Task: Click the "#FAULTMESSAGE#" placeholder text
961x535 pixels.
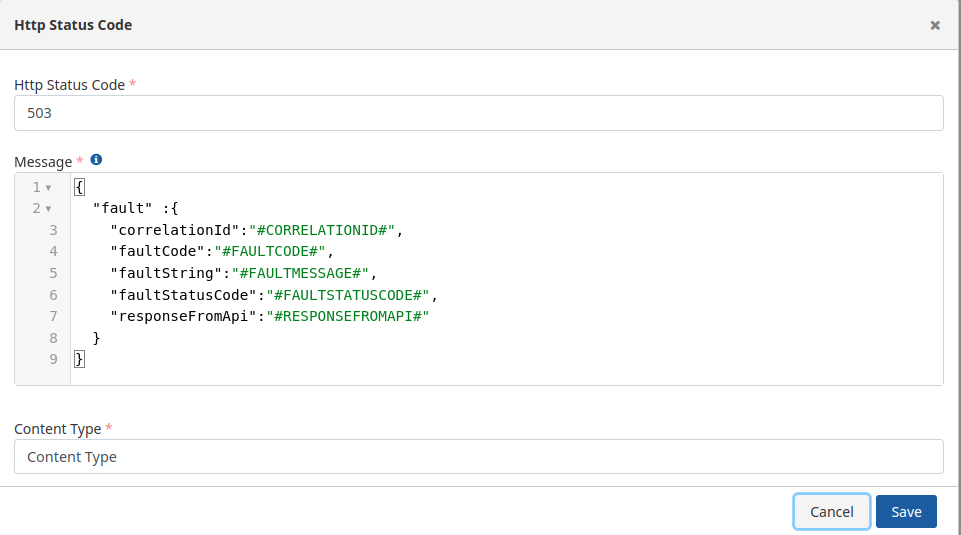Action: pyautogui.click(x=301, y=273)
